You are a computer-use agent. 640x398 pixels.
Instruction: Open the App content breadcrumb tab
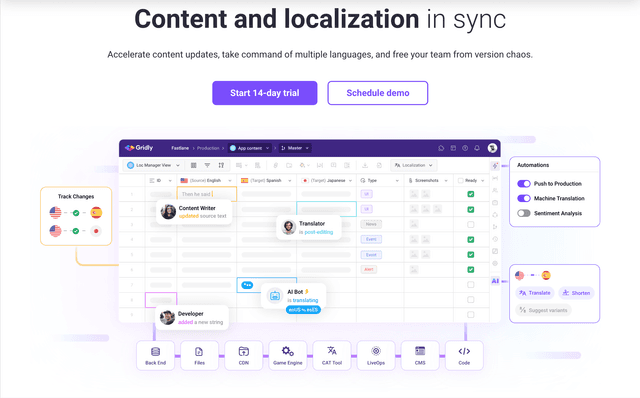(x=250, y=148)
